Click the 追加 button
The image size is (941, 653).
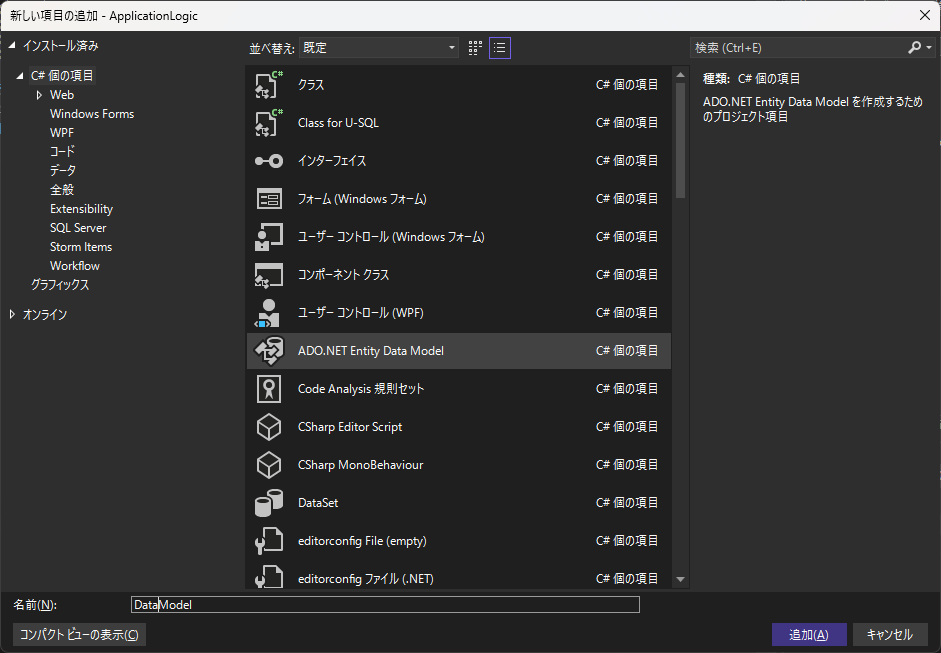(x=808, y=634)
